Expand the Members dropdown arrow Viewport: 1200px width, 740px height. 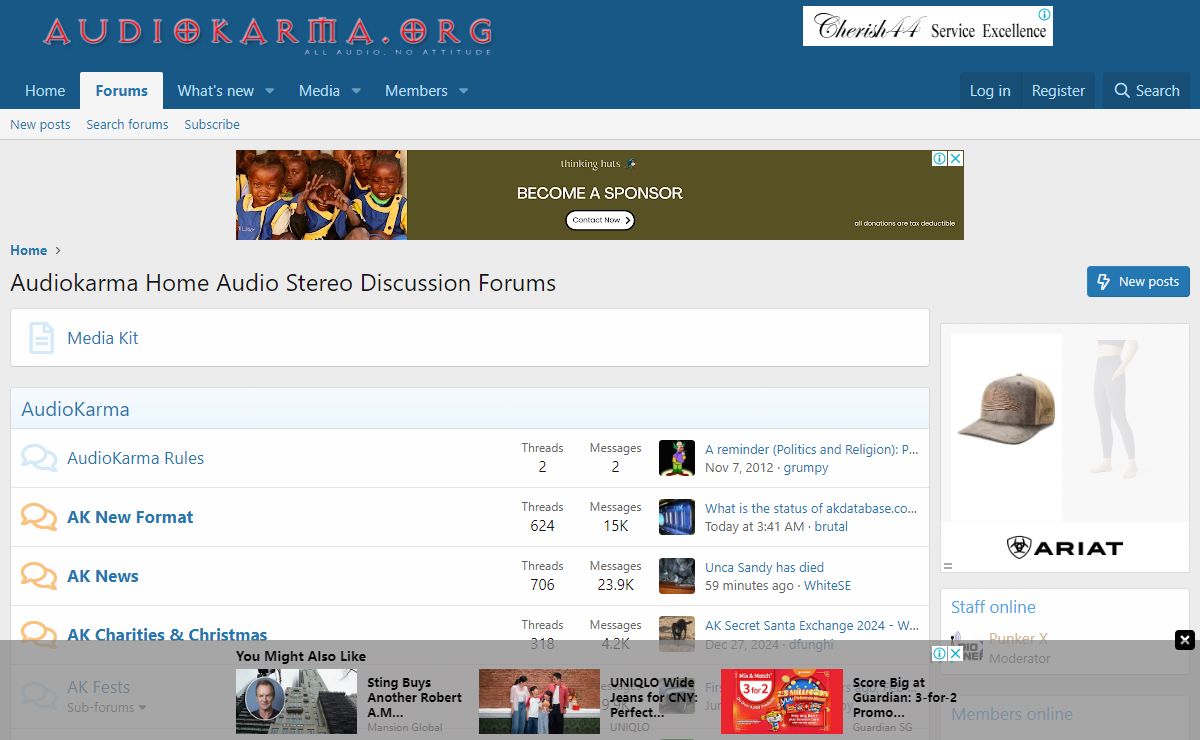[463, 91]
